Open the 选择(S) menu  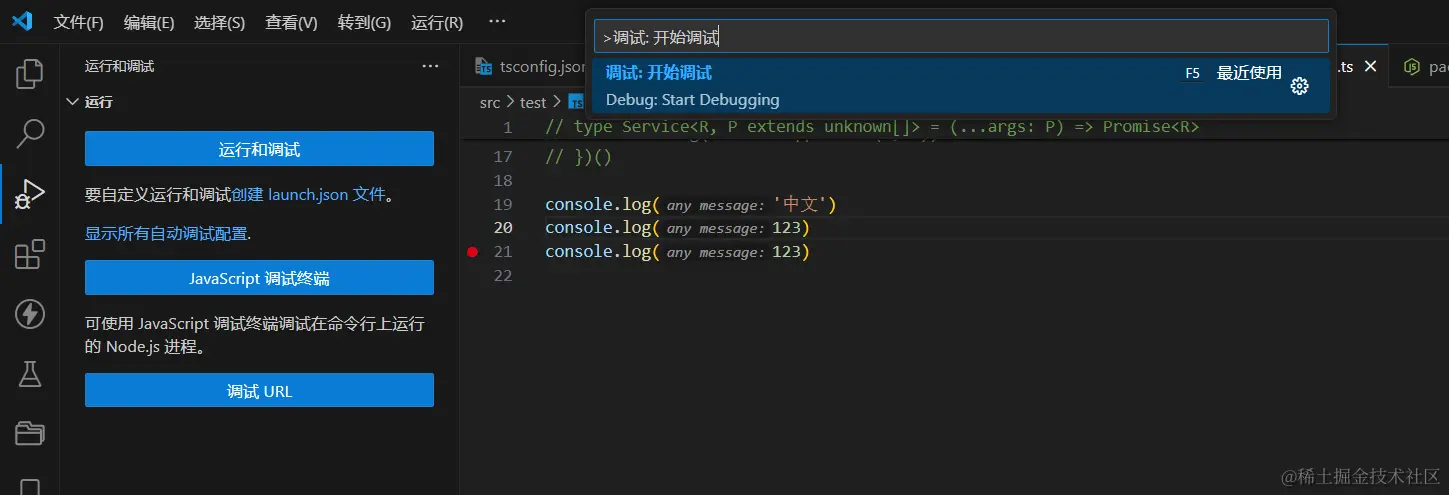(219, 22)
